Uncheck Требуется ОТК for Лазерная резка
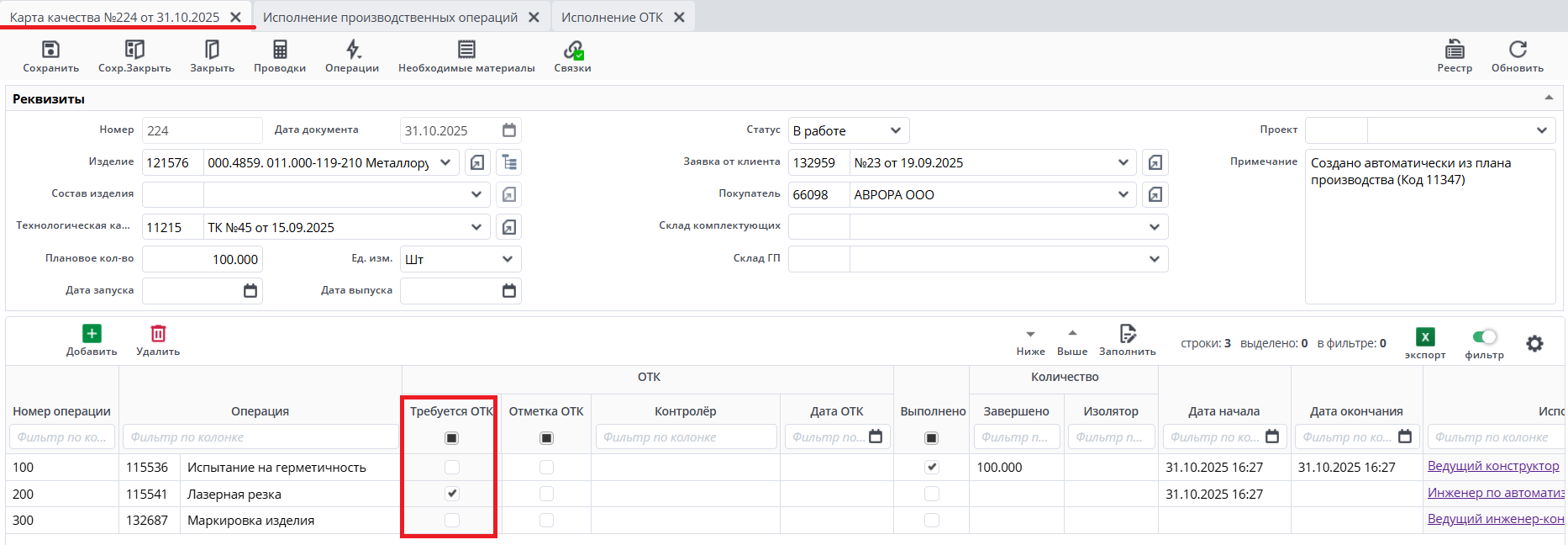The width and height of the screenshot is (1568, 545). pyautogui.click(x=452, y=494)
